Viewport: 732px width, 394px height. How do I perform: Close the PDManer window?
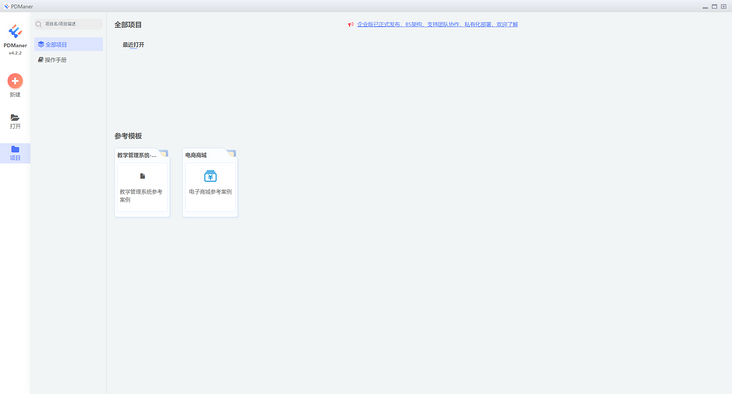(x=724, y=7)
